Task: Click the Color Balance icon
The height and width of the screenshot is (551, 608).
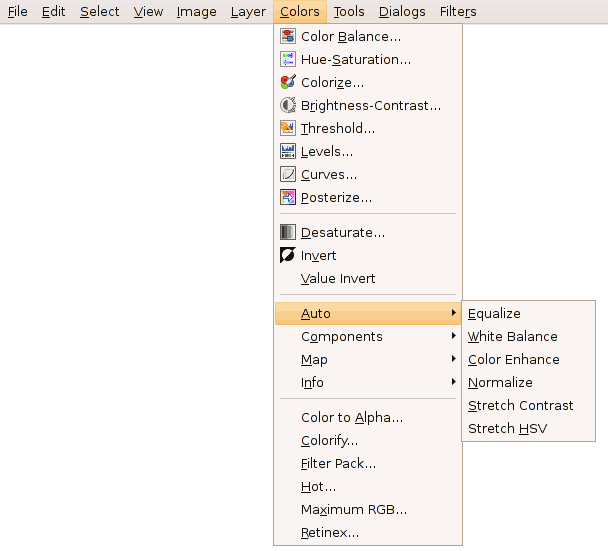Action: [288, 36]
